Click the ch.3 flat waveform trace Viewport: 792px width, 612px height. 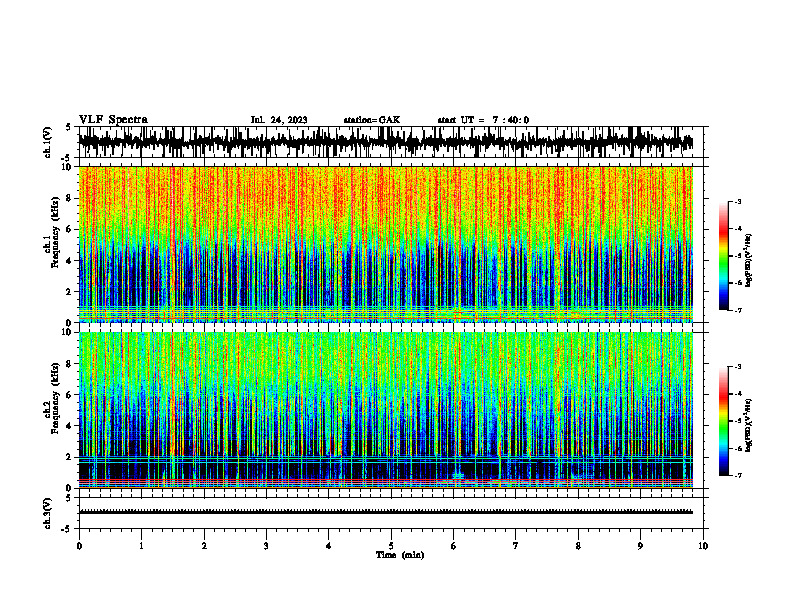point(385,512)
